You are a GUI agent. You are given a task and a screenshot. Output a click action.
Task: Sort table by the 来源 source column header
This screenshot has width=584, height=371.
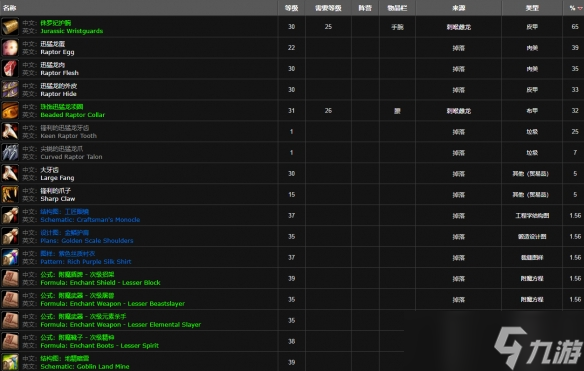tap(458, 8)
